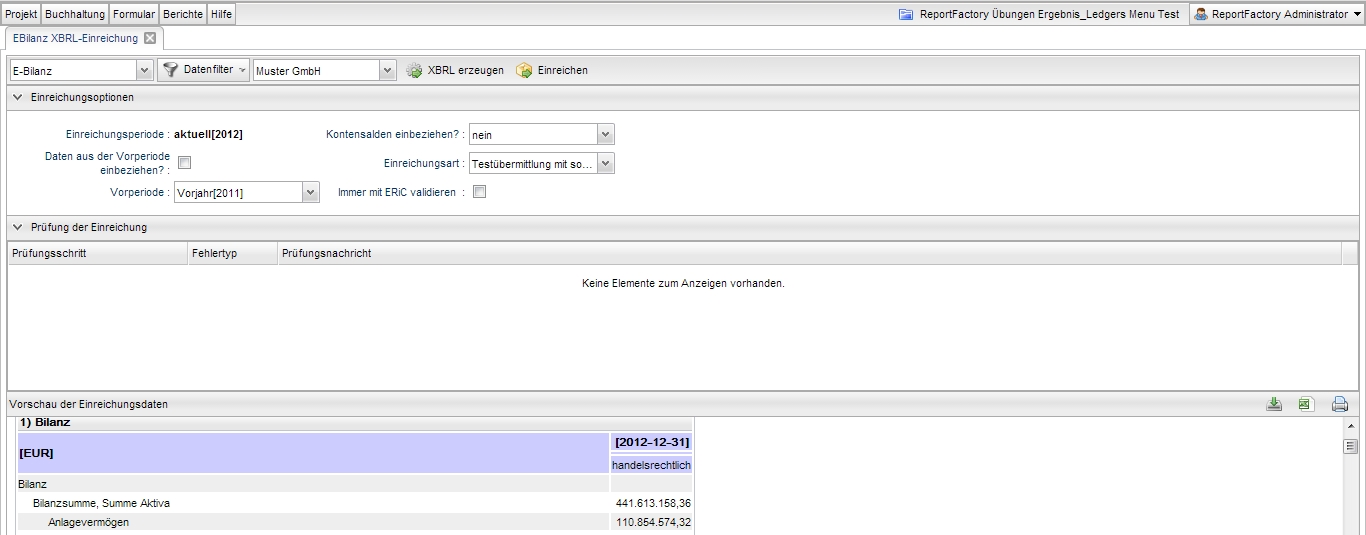
Task: Click the Einreichen package icon
Action: point(524,71)
